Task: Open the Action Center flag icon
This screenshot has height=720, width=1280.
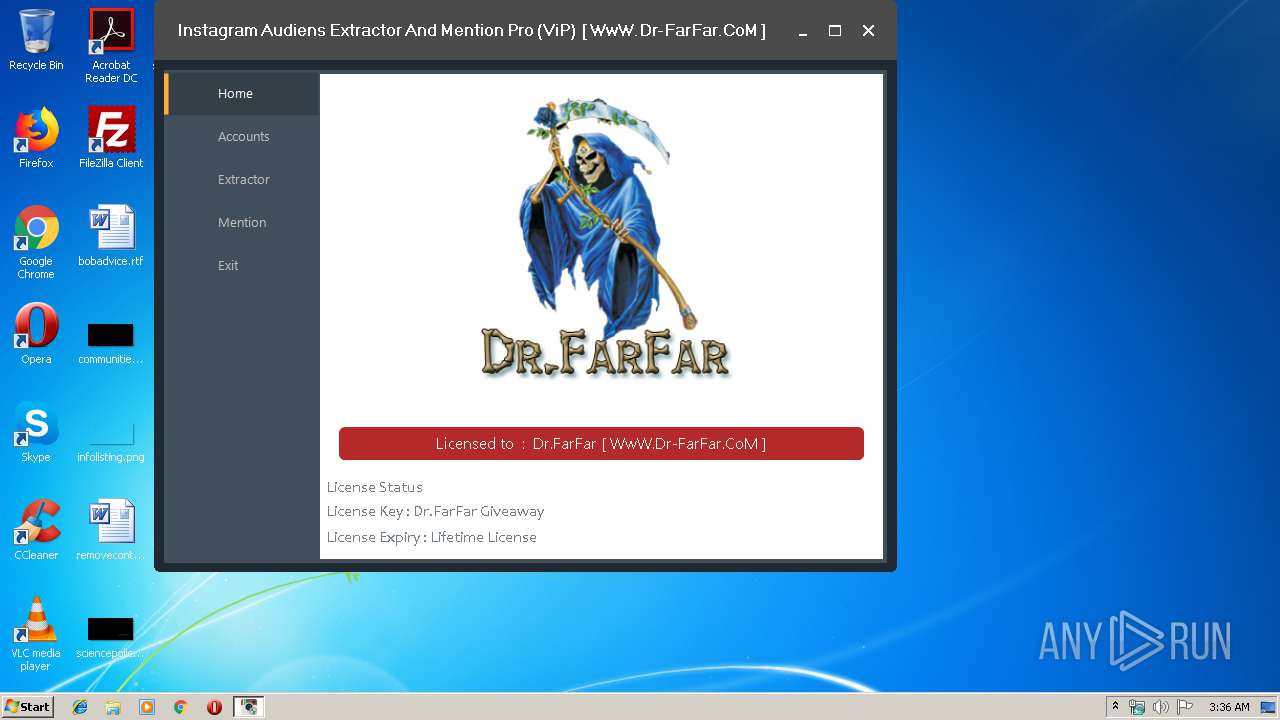Action: point(1185,707)
